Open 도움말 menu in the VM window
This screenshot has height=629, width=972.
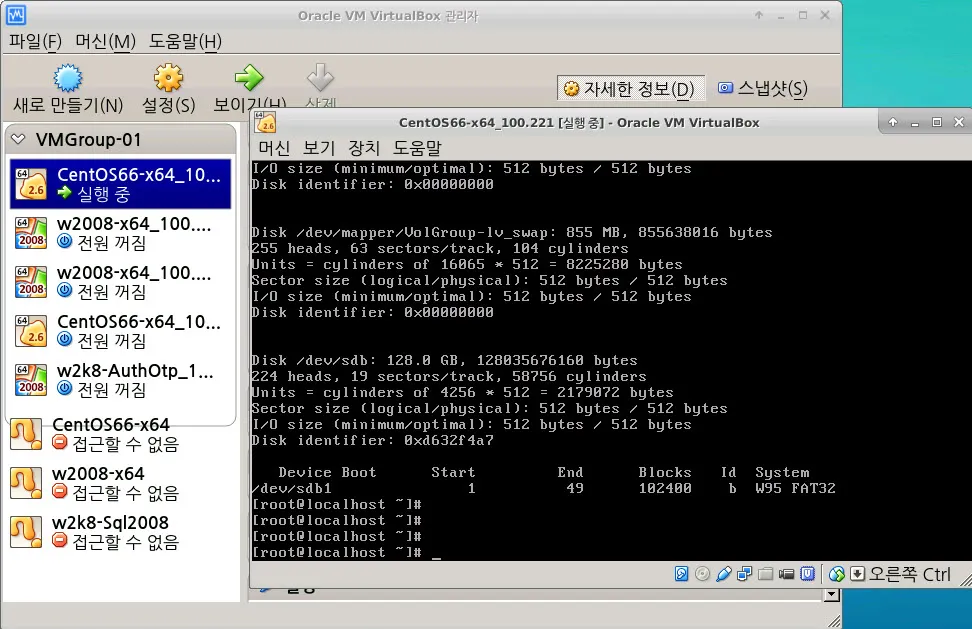click(x=417, y=147)
